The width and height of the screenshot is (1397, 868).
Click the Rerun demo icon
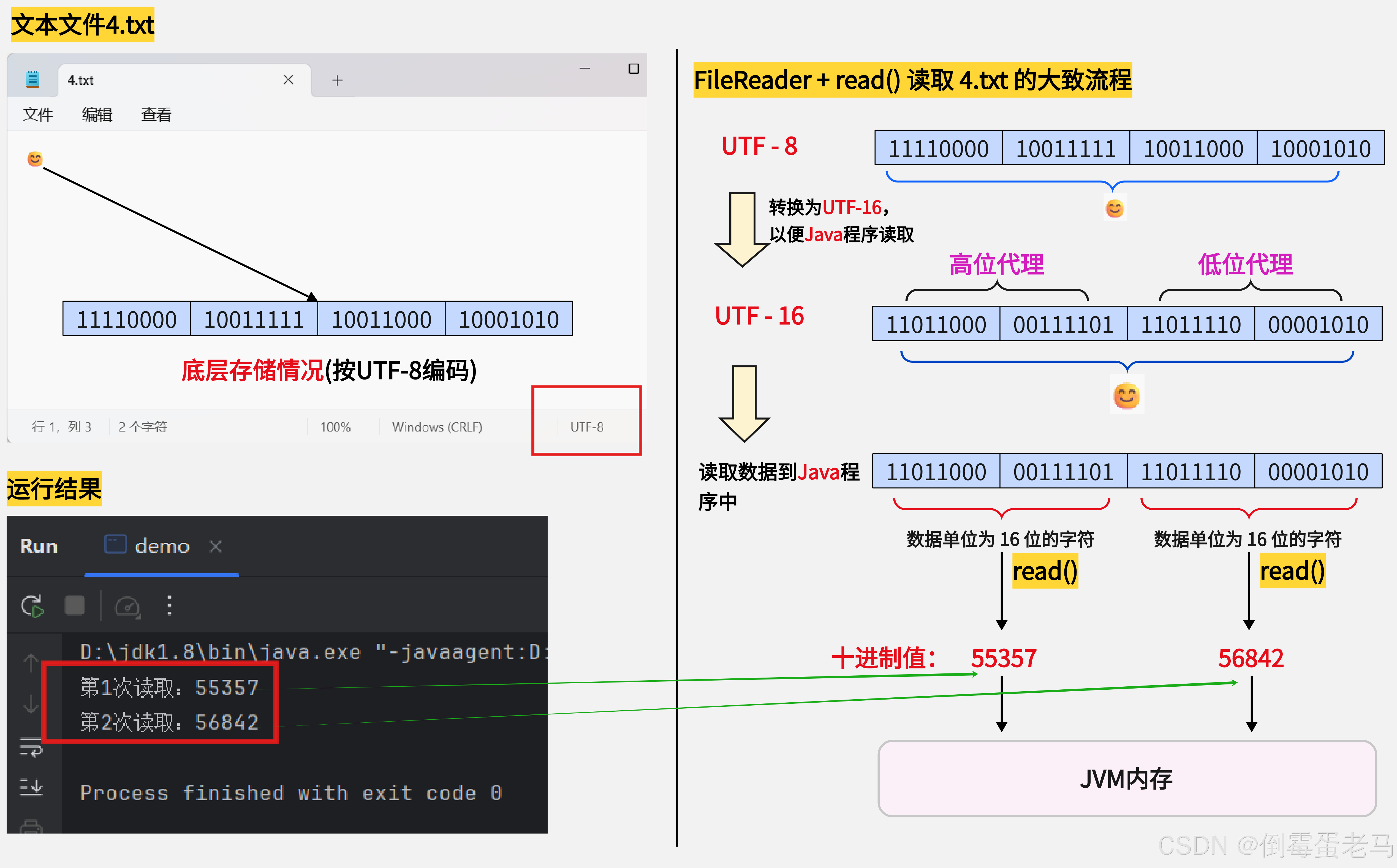click(32, 606)
